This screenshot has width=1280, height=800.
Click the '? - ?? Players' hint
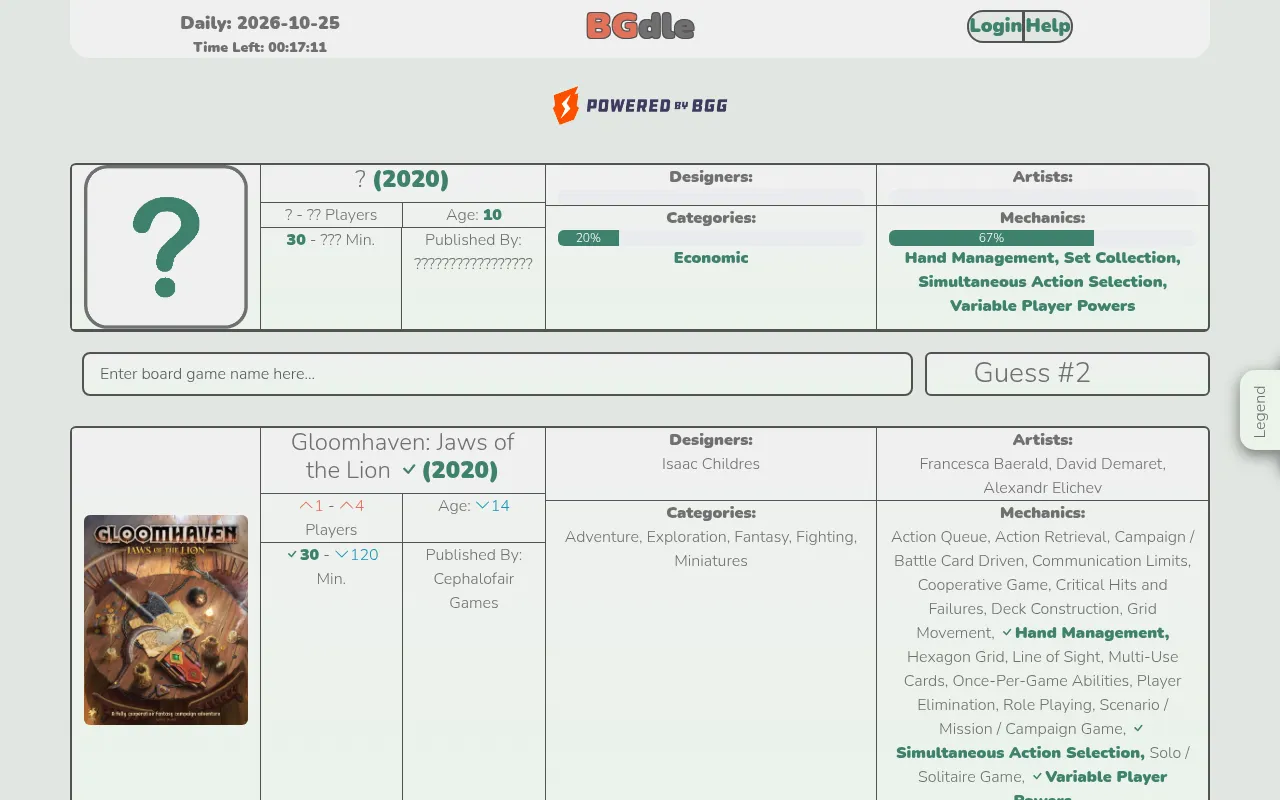[331, 215]
